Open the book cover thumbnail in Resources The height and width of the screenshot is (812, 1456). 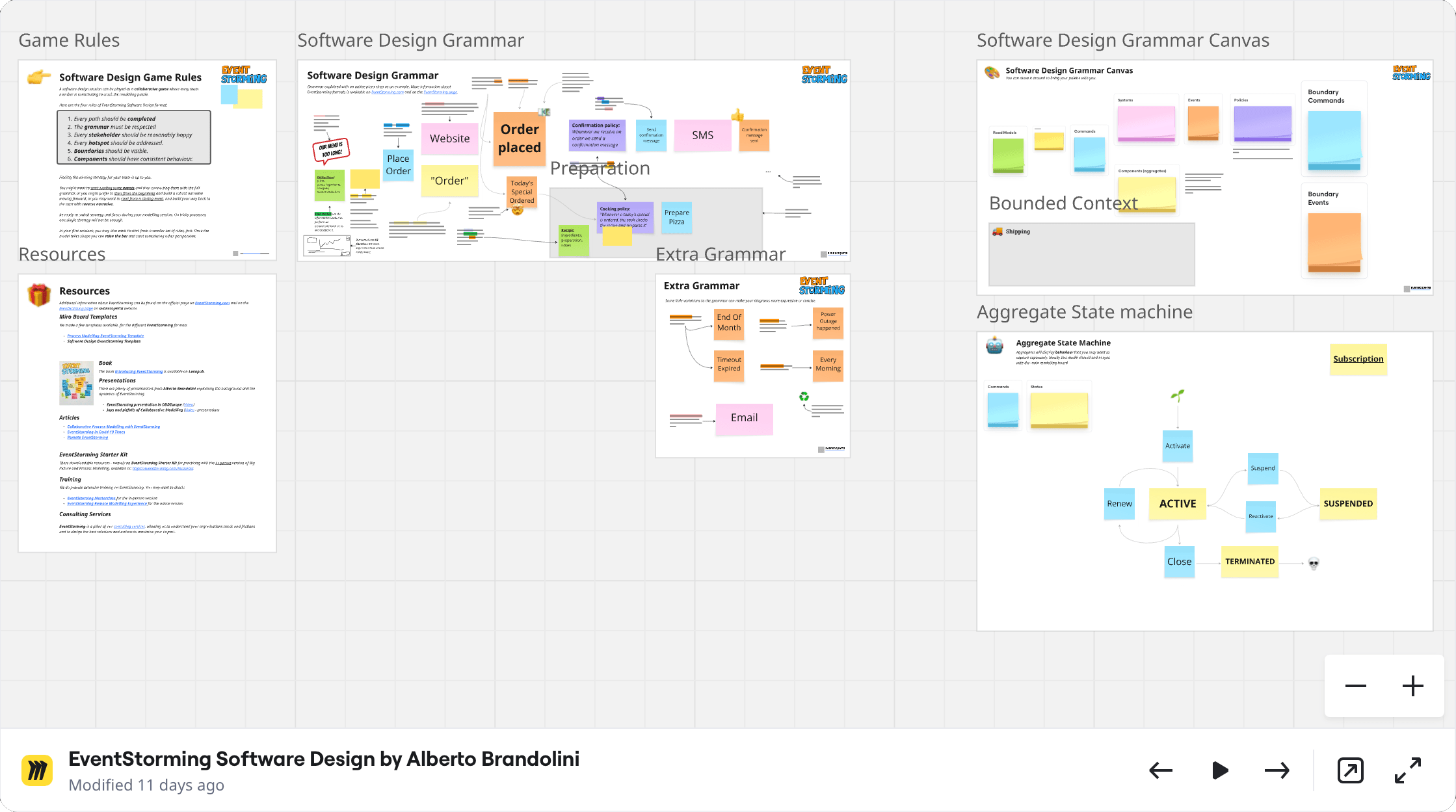click(x=76, y=383)
